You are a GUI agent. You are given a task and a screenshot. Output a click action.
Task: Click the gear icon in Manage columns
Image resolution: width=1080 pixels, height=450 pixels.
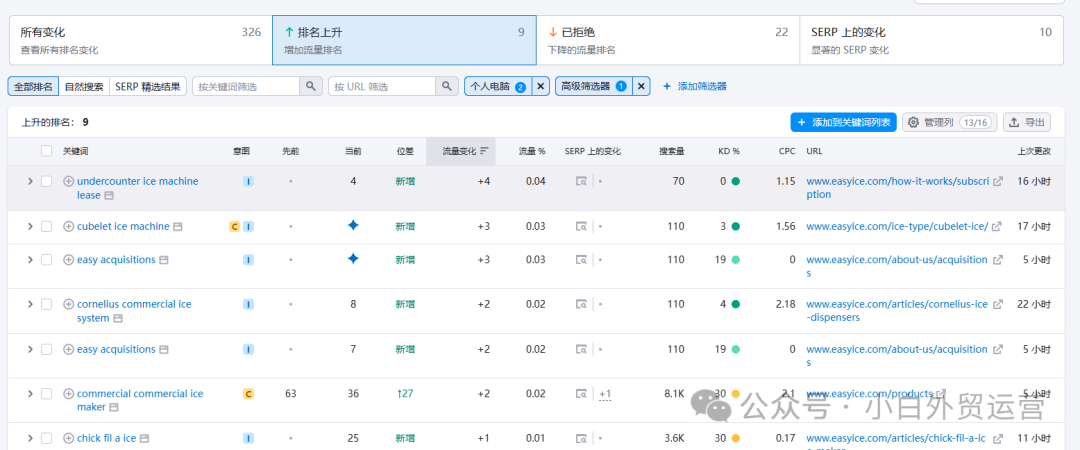coord(913,123)
